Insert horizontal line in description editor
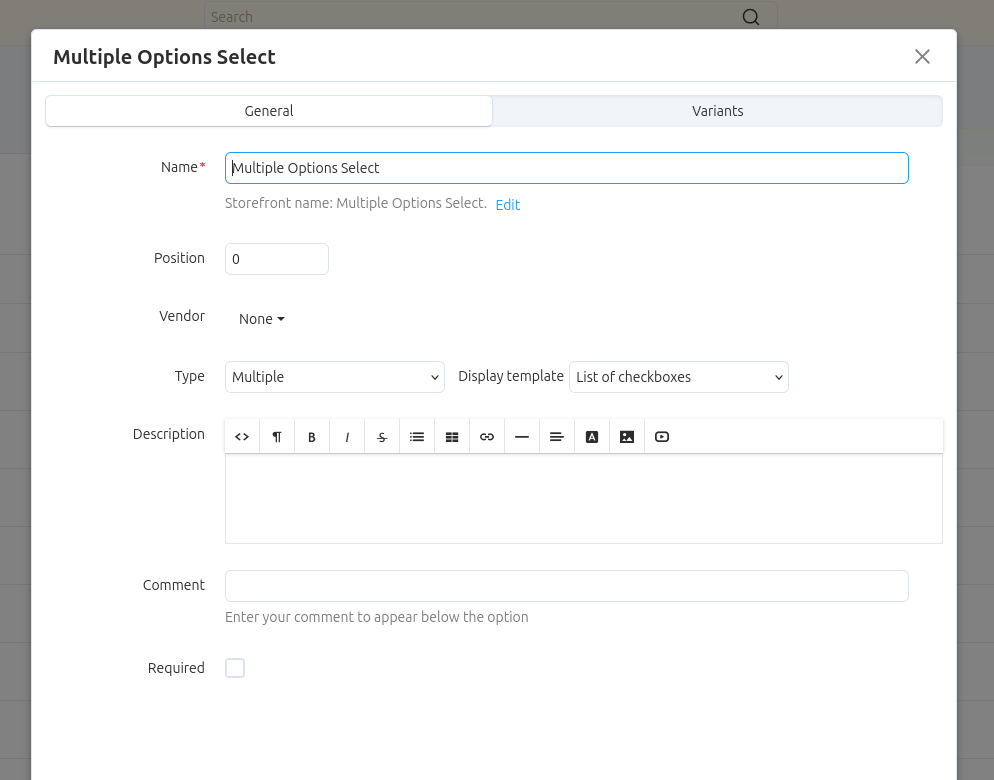Image resolution: width=994 pixels, height=780 pixels. [x=522, y=436]
